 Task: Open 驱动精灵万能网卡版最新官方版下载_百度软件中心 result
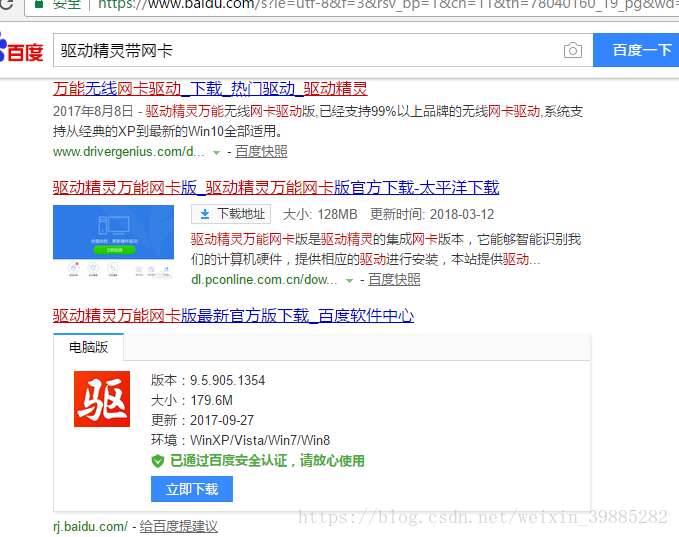[x=233, y=316]
